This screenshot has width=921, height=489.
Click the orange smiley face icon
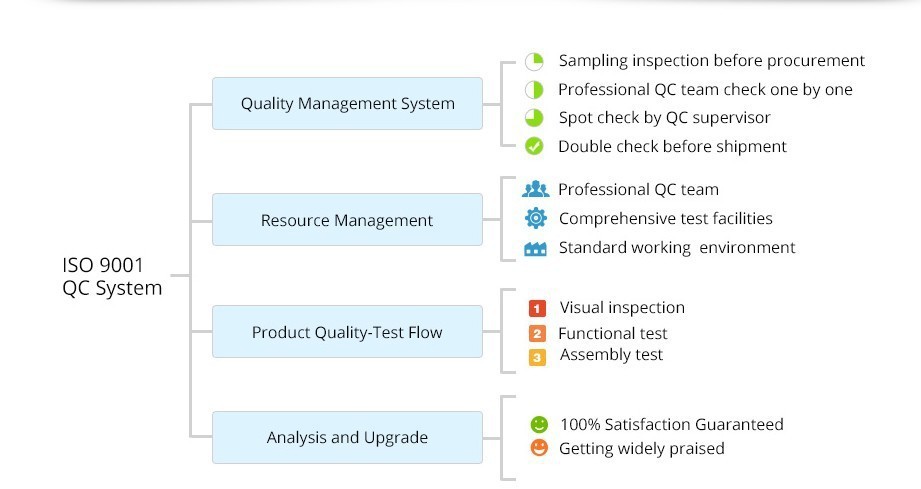click(x=539, y=449)
